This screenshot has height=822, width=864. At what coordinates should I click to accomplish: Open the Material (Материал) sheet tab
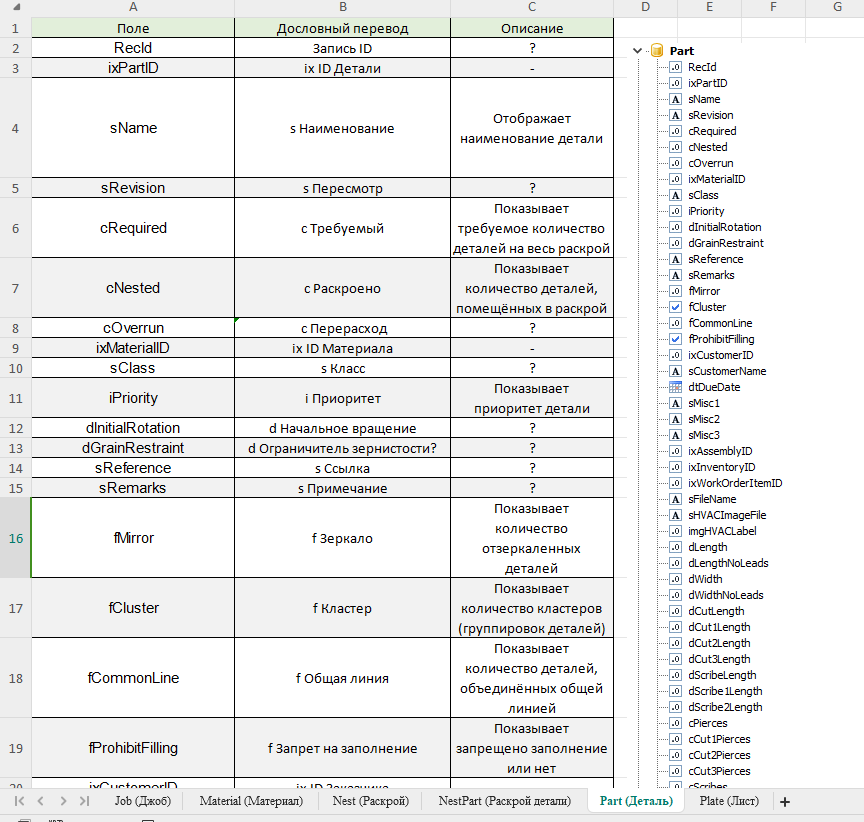pos(251,801)
